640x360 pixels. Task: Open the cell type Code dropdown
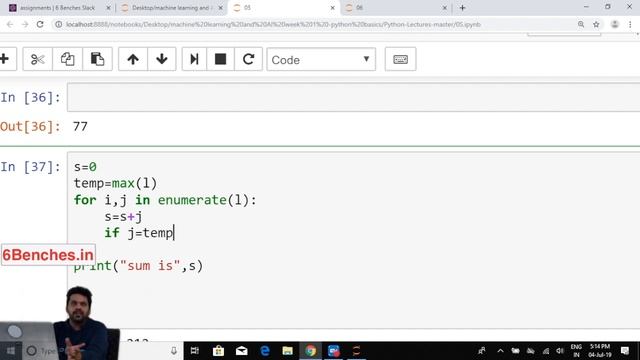point(321,60)
